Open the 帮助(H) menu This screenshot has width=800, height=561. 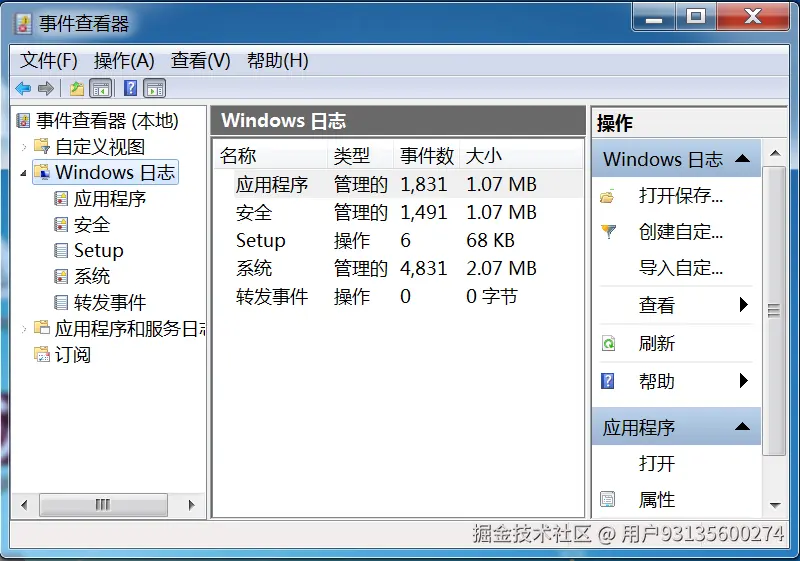tap(278, 61)
